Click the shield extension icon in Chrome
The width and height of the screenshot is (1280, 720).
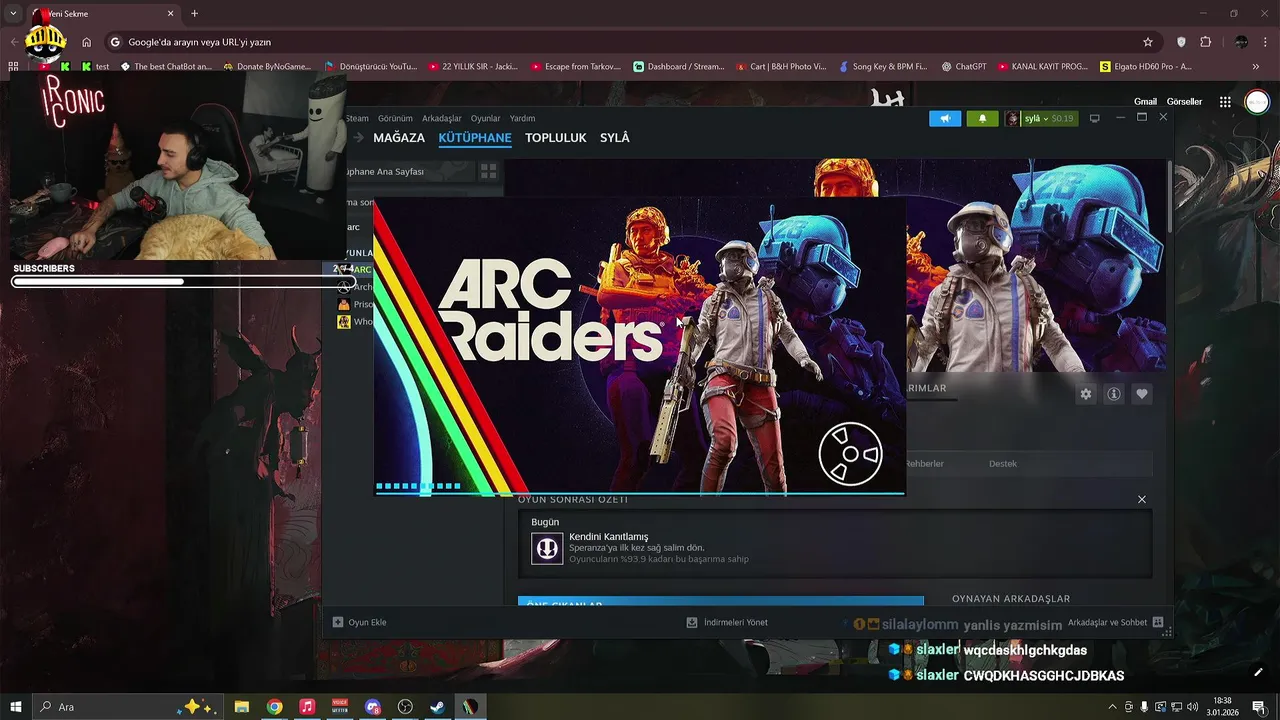point(1181,42)
